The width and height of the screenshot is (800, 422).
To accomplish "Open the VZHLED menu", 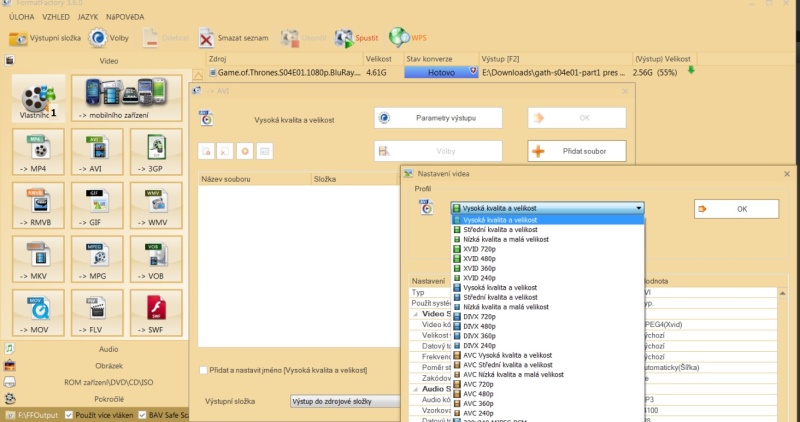I will [x=56, y=17].
